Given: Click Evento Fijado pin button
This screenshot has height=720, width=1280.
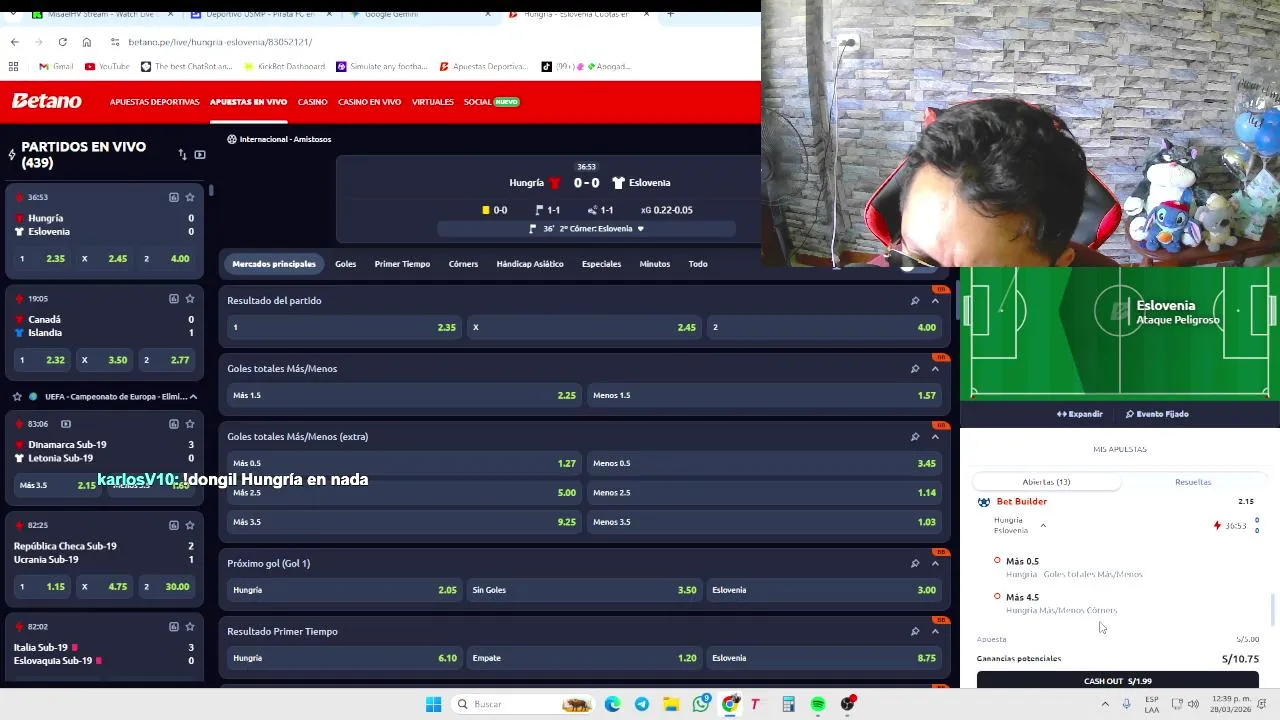Looking at the screenshot, I should [x=1157, y=414].
